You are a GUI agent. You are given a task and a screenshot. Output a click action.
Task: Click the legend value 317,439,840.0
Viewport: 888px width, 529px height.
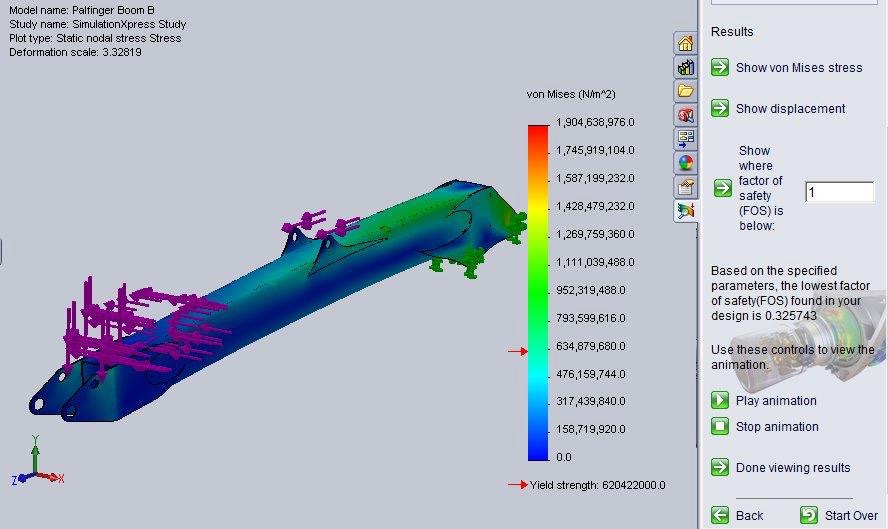(591, 401)
